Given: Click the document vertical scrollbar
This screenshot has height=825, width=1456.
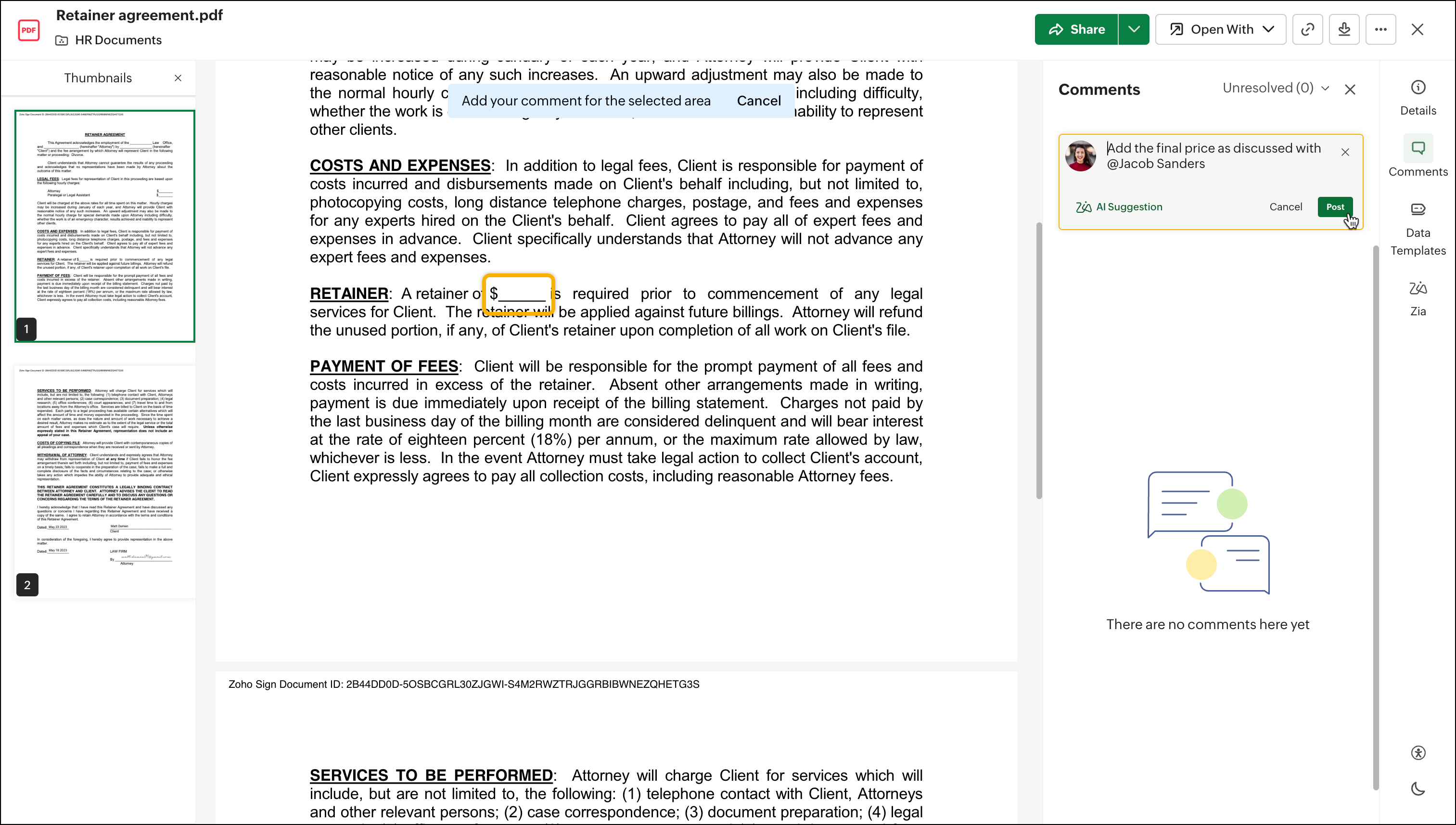Looking at the screenshot, I should pos(1039,361).
